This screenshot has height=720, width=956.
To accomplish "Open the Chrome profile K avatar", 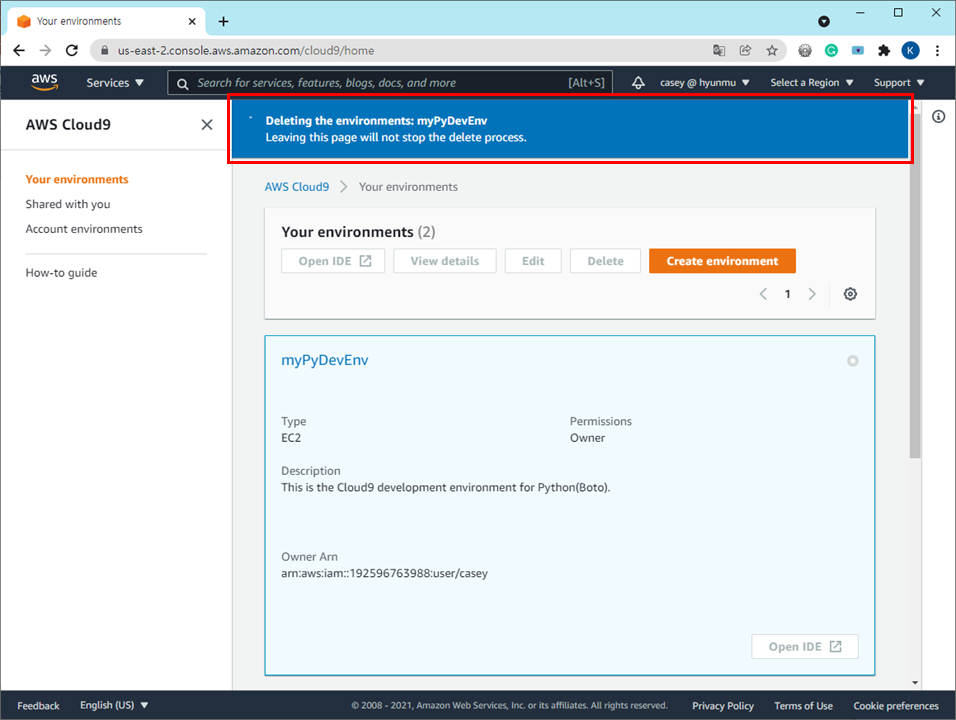I will pyautogui.click(x=910, y=51).
